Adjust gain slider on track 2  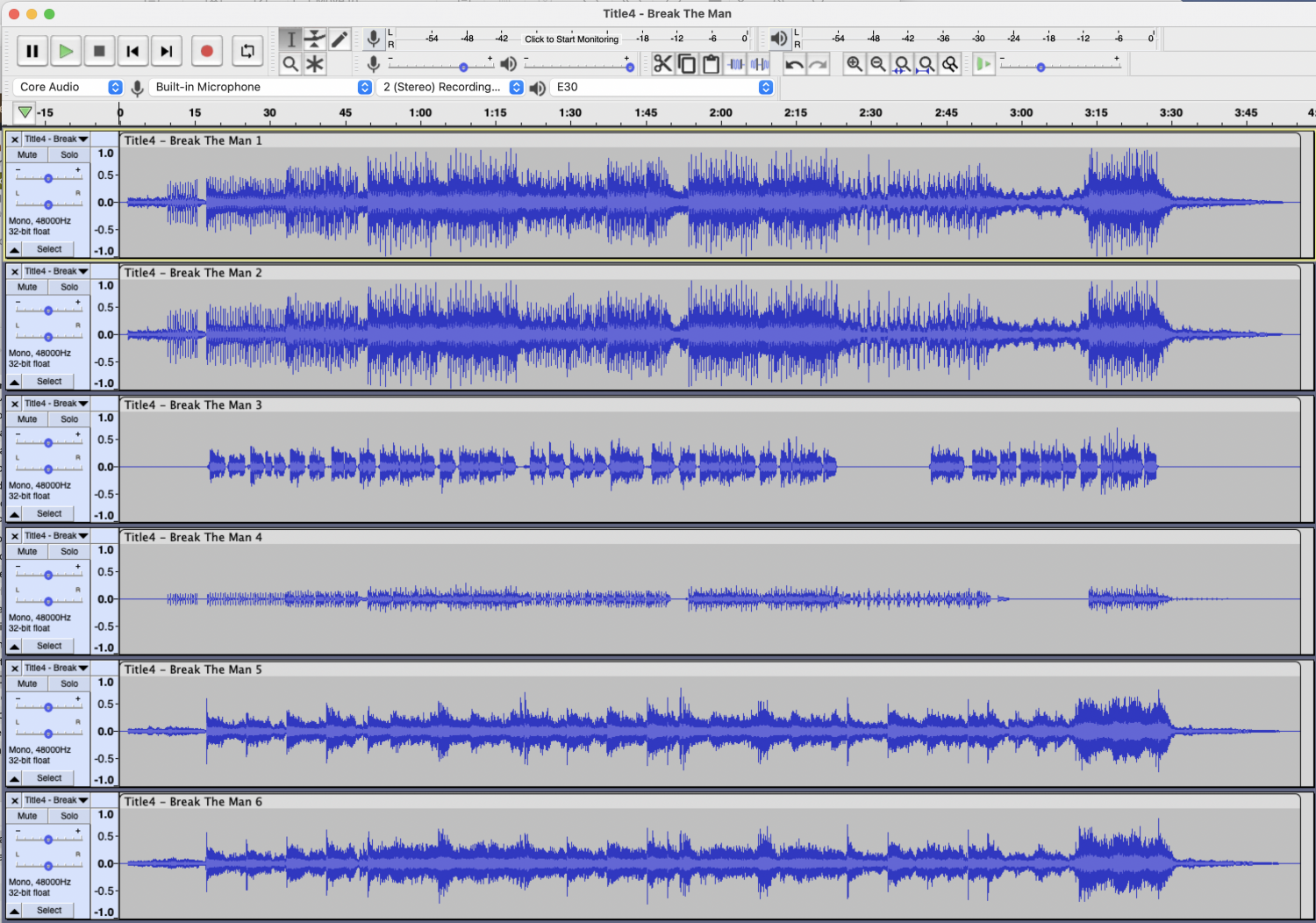click(48, 310)
